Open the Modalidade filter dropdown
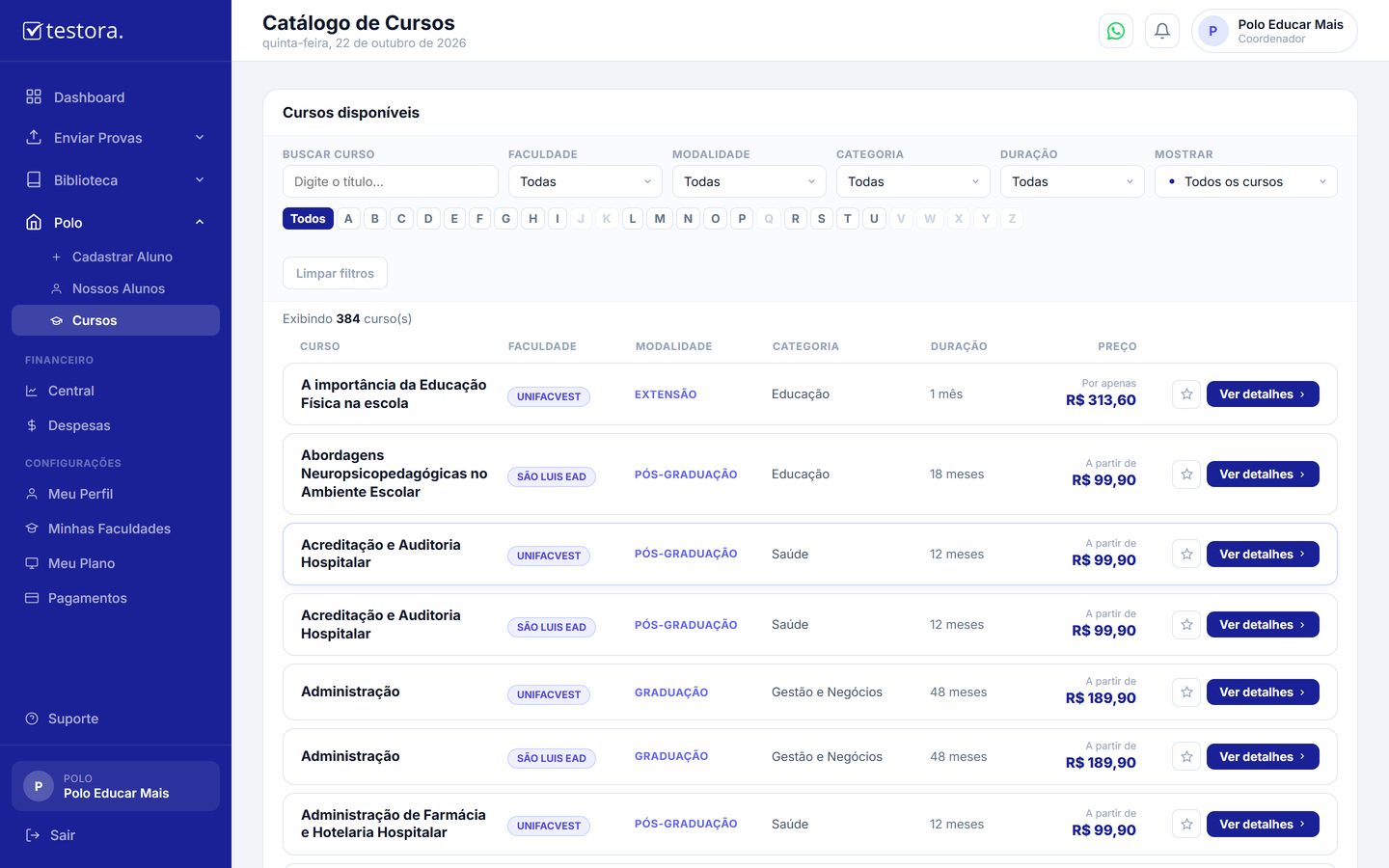 tap(749, 181)
